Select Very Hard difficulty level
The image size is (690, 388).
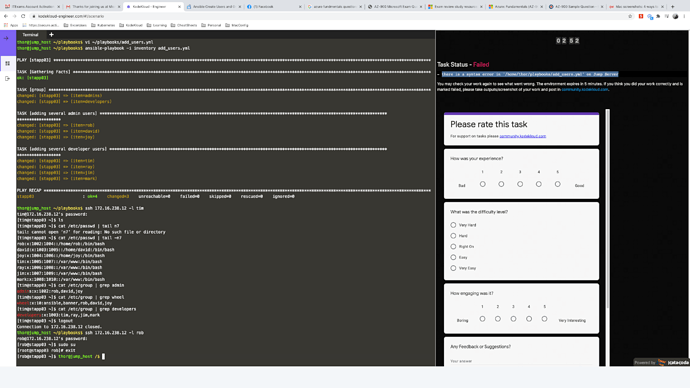tap(453, 225)
